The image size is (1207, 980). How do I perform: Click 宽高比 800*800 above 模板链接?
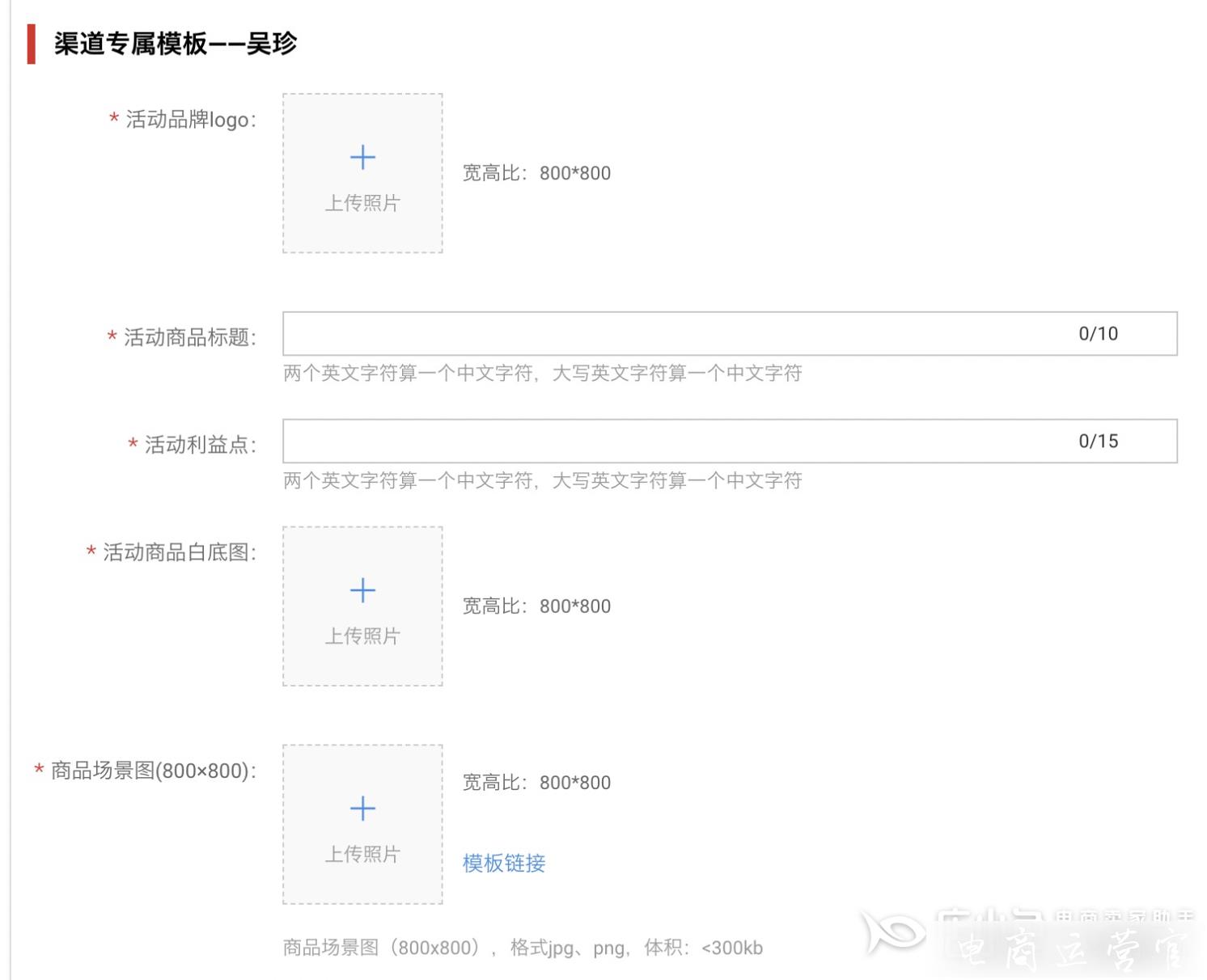click(x=536, y=783)
